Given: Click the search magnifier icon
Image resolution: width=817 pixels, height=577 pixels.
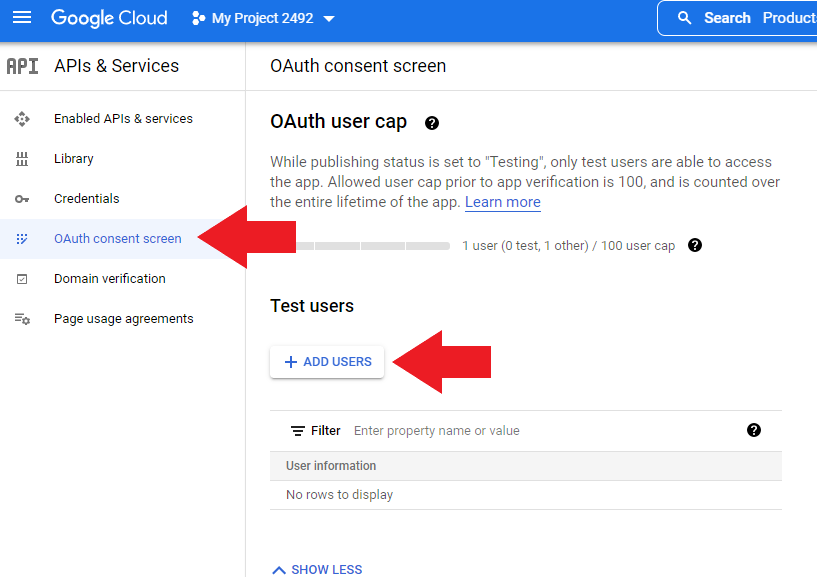Looking at the screenshot, I should pos(684,18).
